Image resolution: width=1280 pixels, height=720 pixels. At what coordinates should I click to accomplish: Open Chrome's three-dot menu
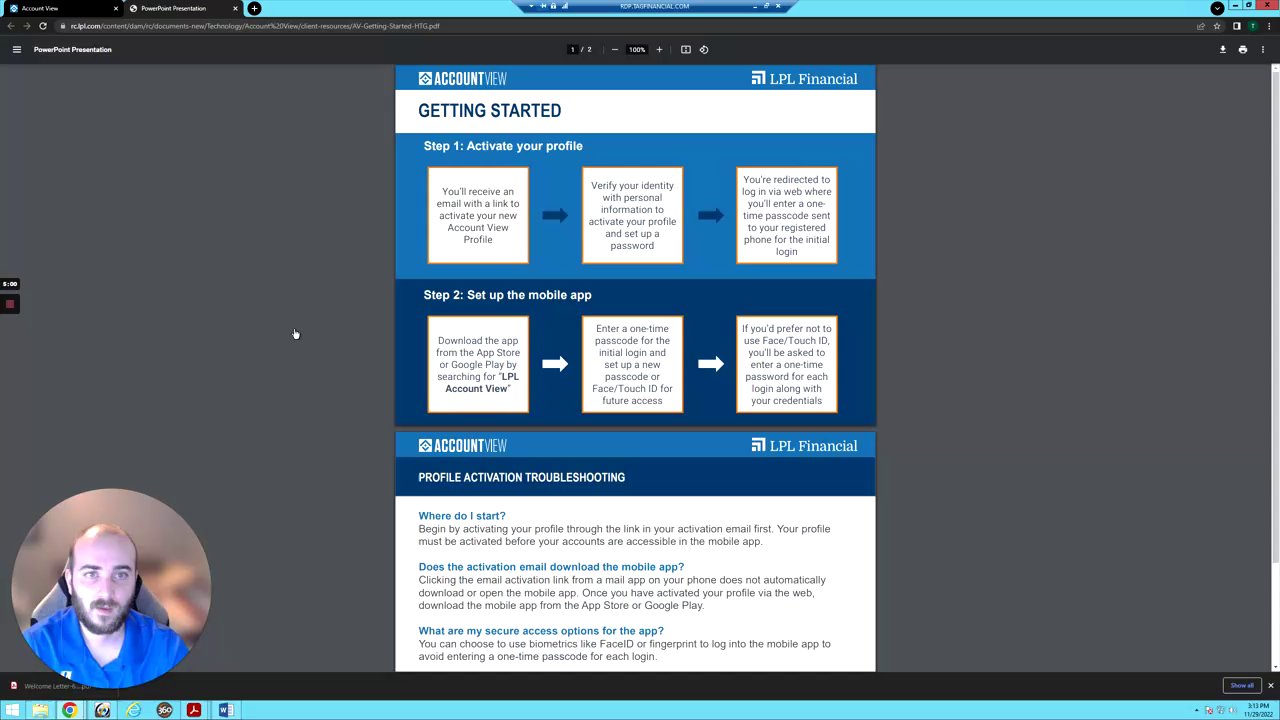pos(1270,26)
